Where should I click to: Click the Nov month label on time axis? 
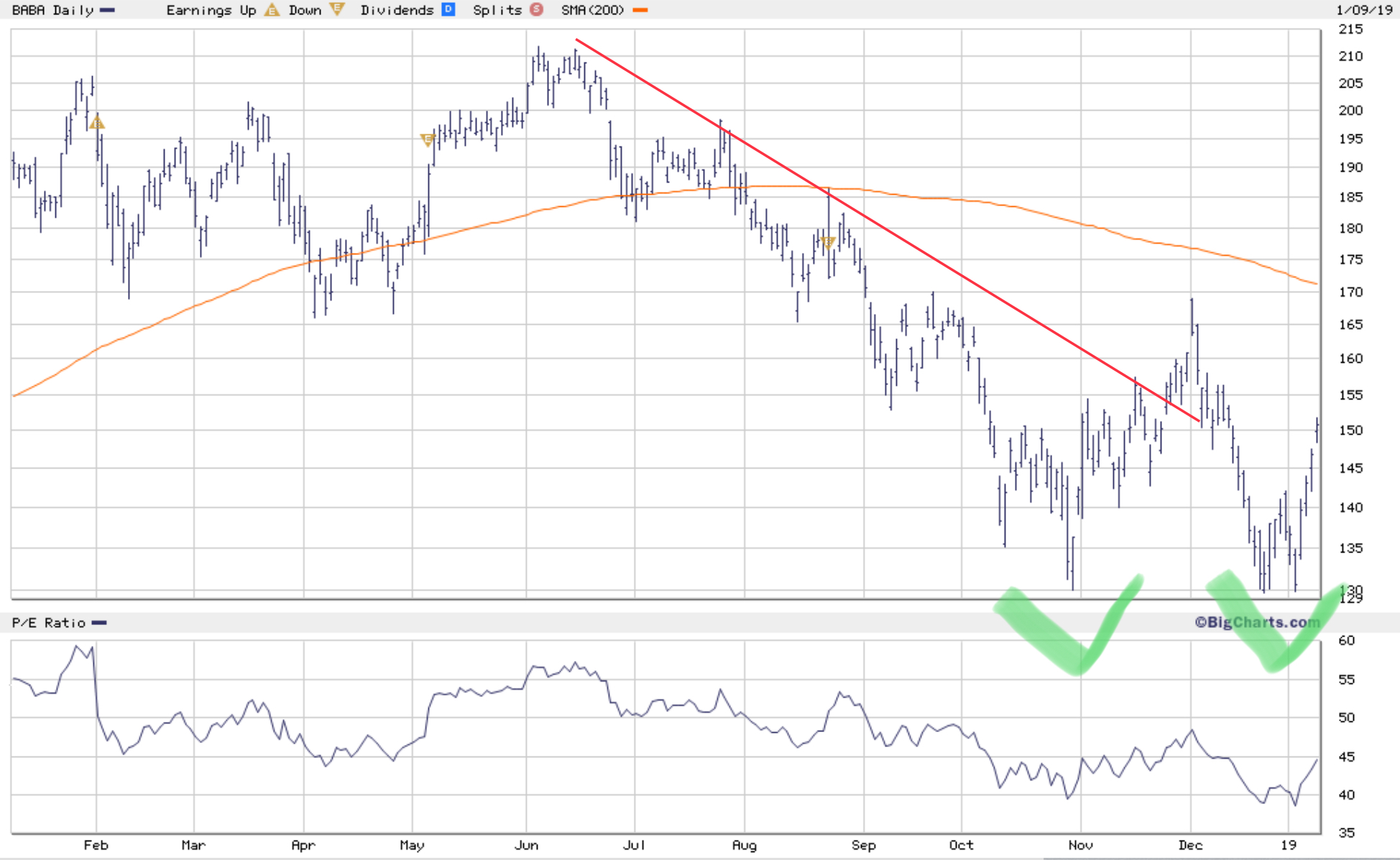(1080, 846)
